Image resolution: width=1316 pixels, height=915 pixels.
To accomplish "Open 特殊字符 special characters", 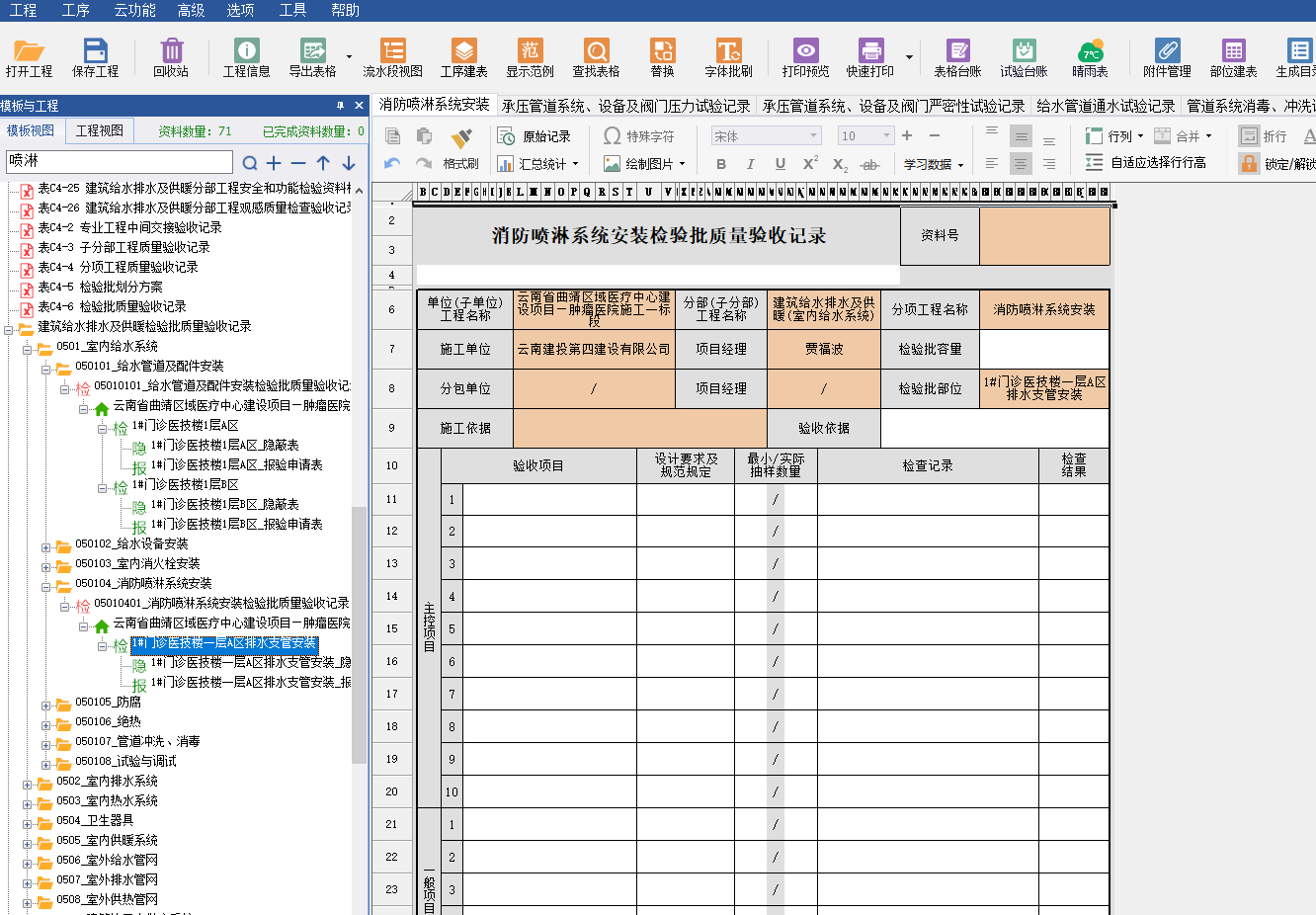I will point(638,136).
